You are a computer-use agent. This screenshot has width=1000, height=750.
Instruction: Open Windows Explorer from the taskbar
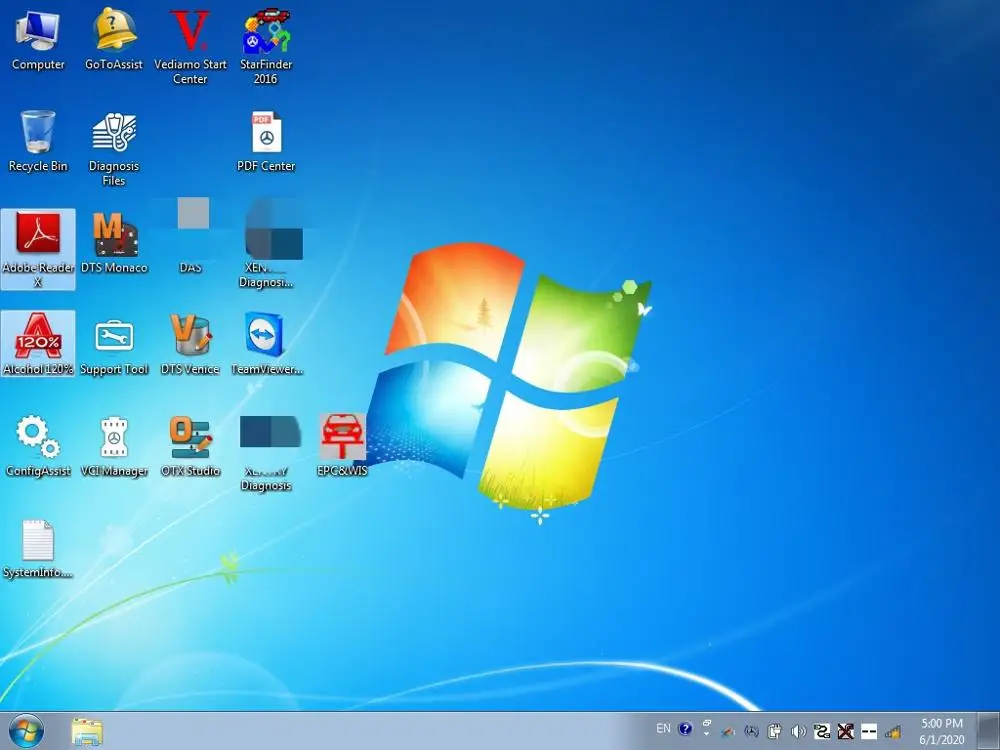click(87, 731)
